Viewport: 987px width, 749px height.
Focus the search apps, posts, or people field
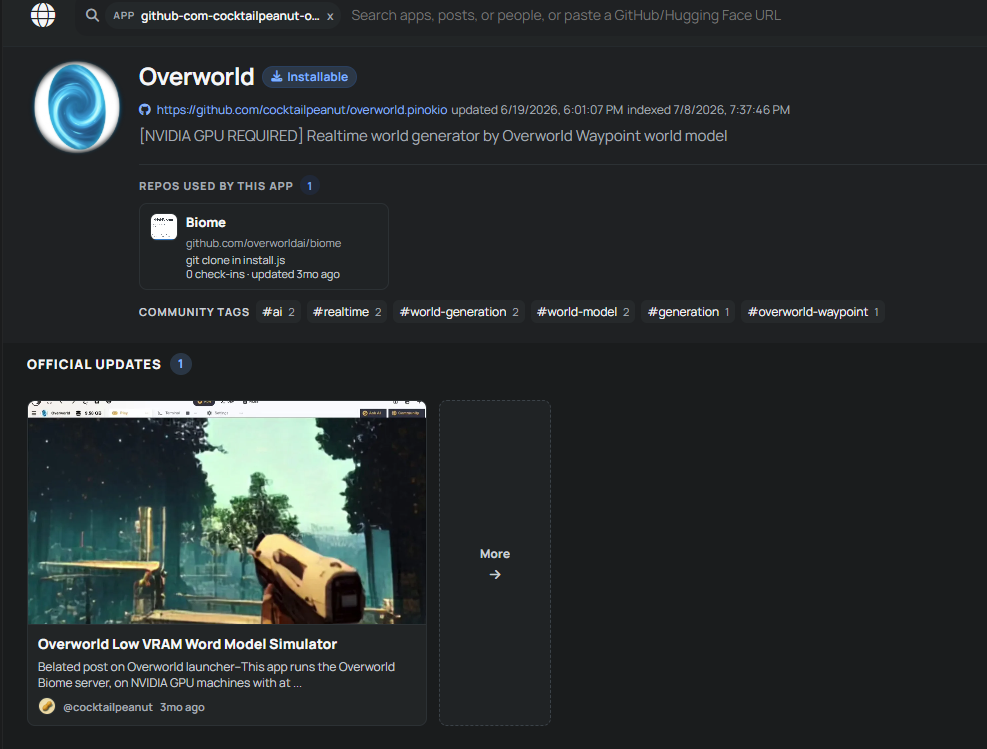(565, 15)
